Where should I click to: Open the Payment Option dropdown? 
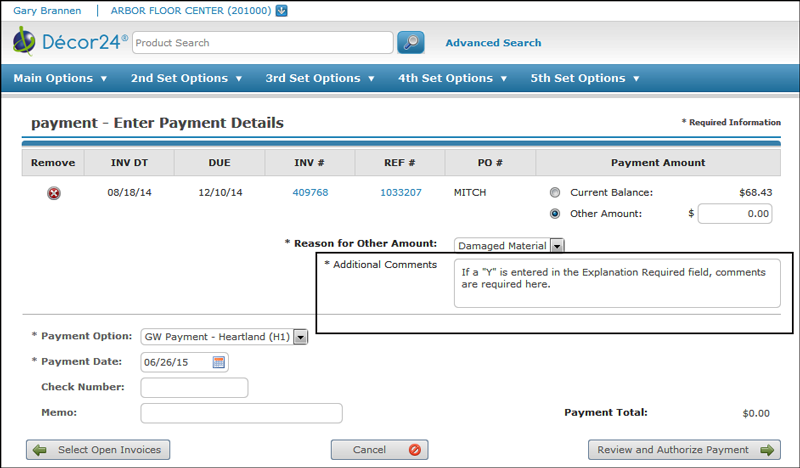[x=300, y=337]
